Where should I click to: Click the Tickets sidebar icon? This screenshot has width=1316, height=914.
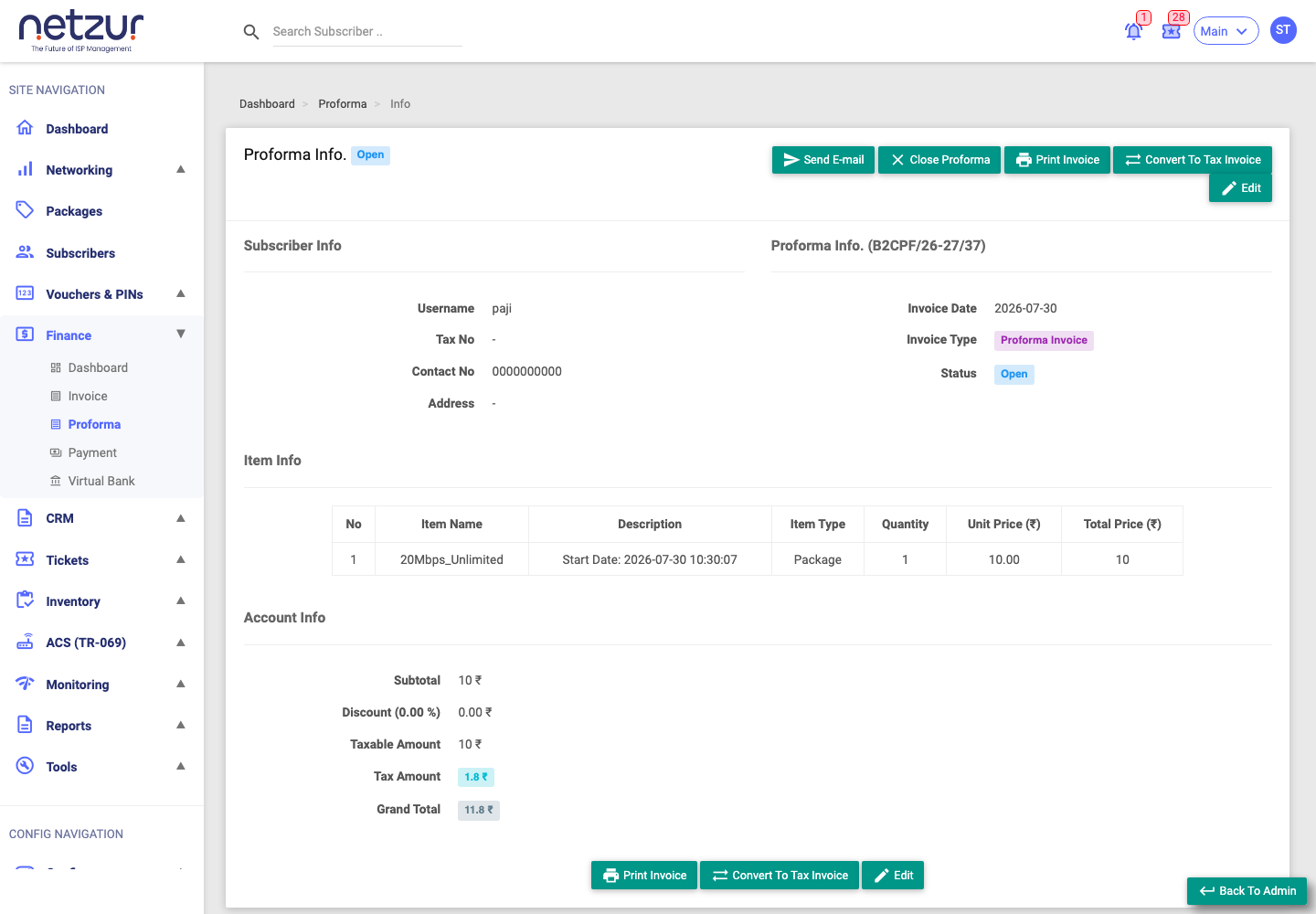(x=25, y=559)
